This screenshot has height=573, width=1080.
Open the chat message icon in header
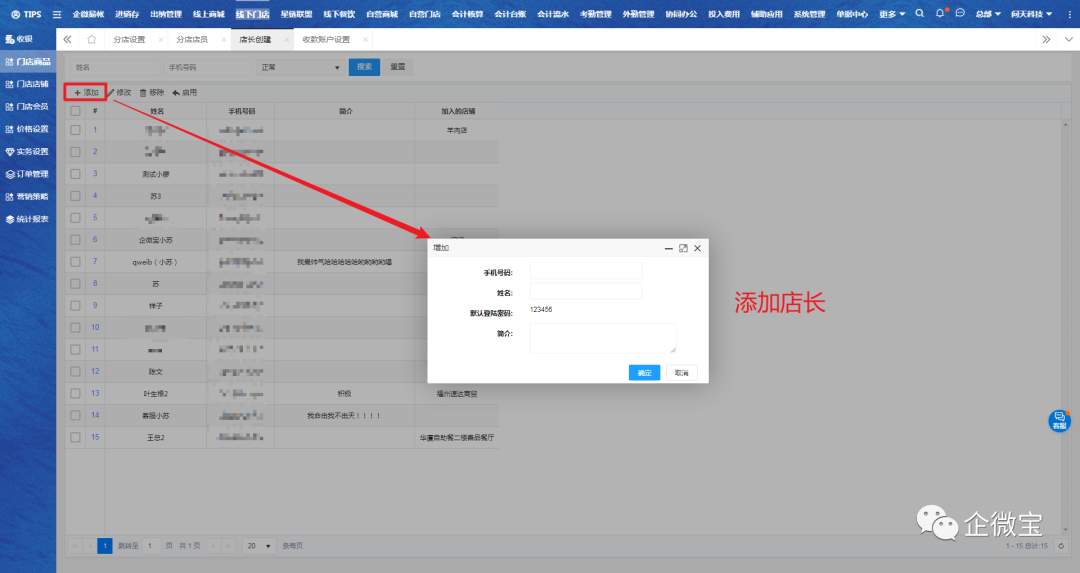pos(960,14)
